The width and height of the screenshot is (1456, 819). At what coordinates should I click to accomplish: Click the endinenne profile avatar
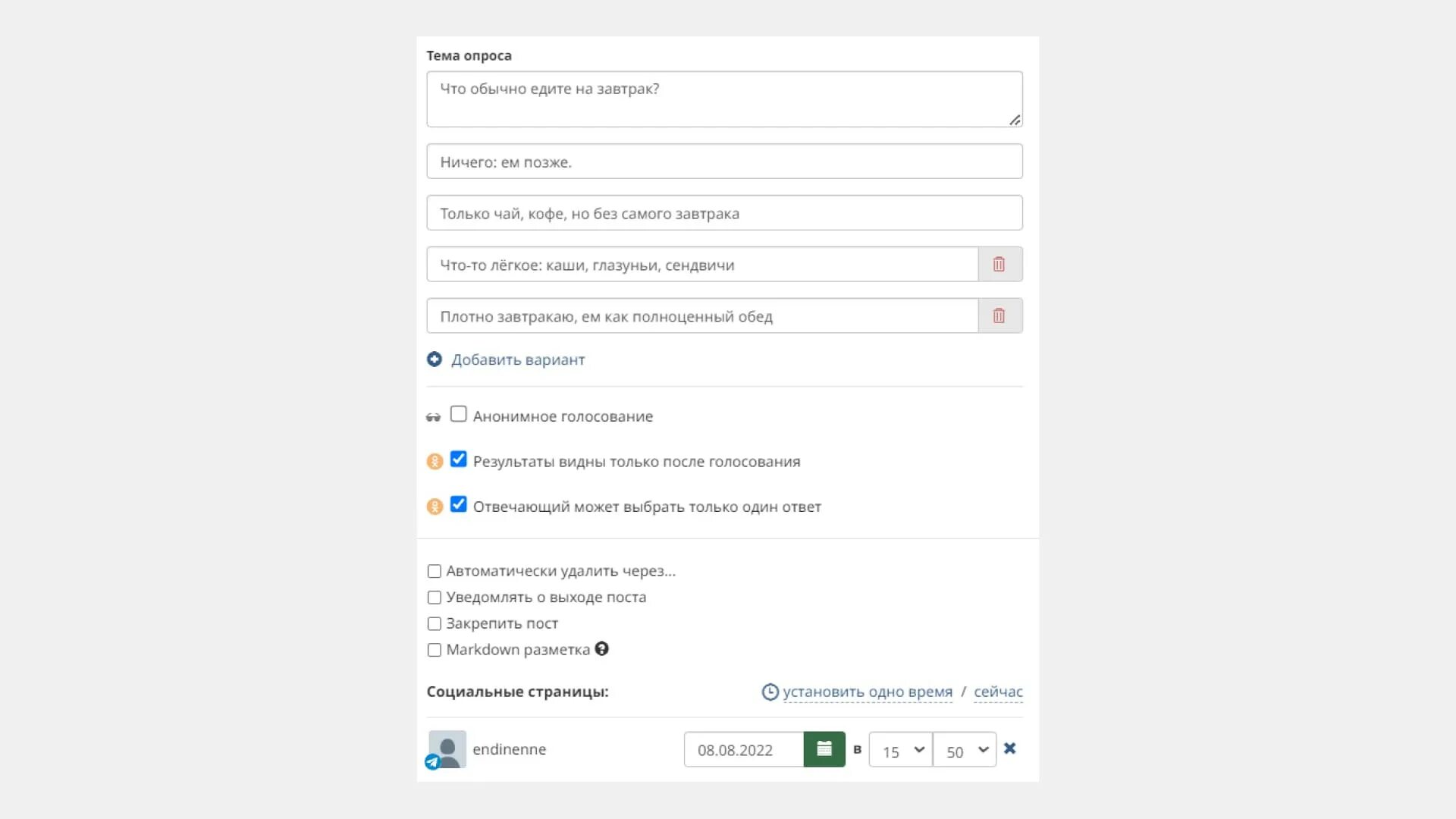tap(447, 749)
